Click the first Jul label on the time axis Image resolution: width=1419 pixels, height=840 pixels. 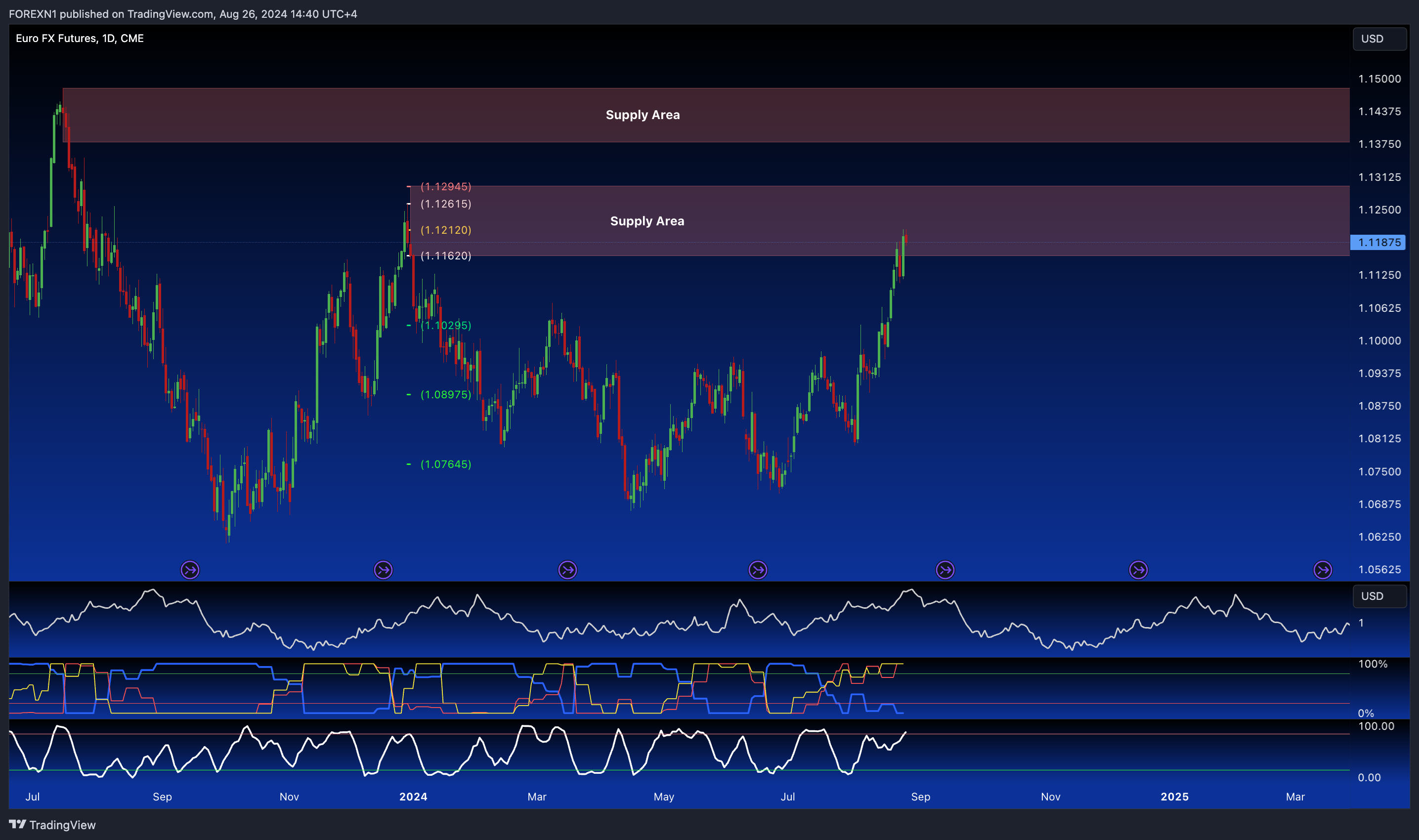33,797
